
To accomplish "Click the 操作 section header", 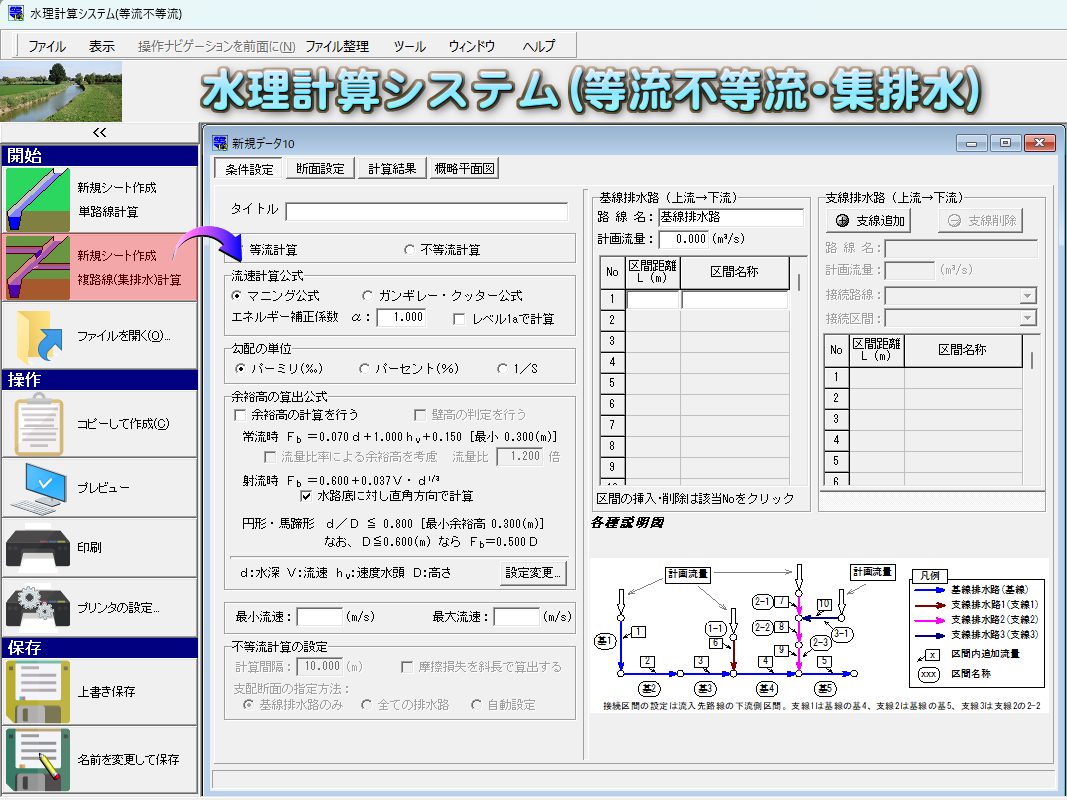I will tap(99, 380).
